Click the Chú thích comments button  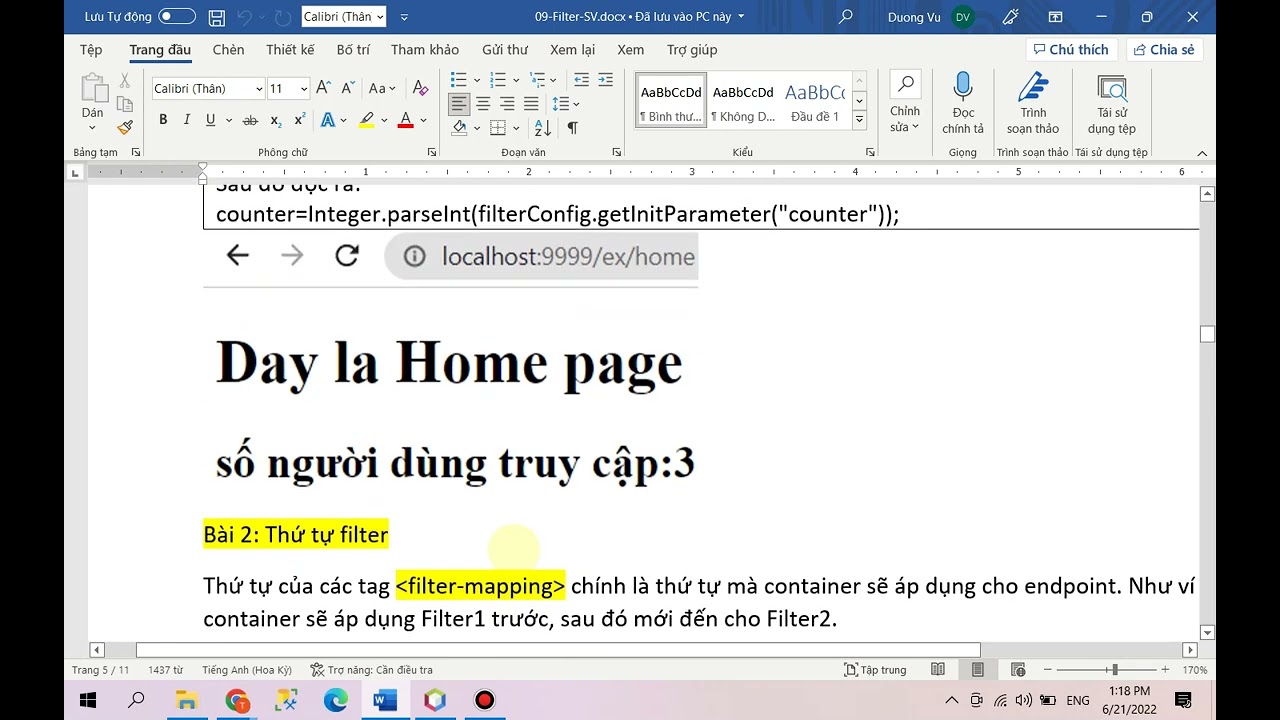[x=1070, y=50]
